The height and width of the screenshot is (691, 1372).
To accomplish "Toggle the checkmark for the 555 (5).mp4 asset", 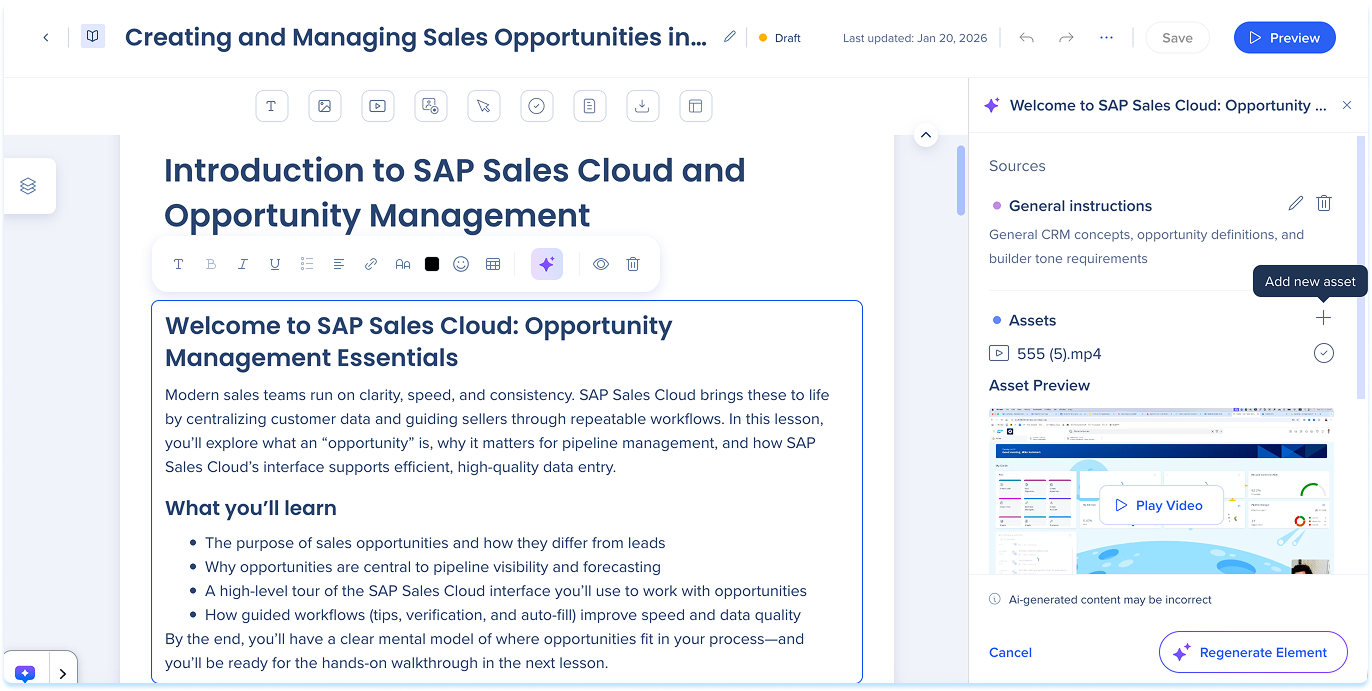I will (x=1323, y=353).
